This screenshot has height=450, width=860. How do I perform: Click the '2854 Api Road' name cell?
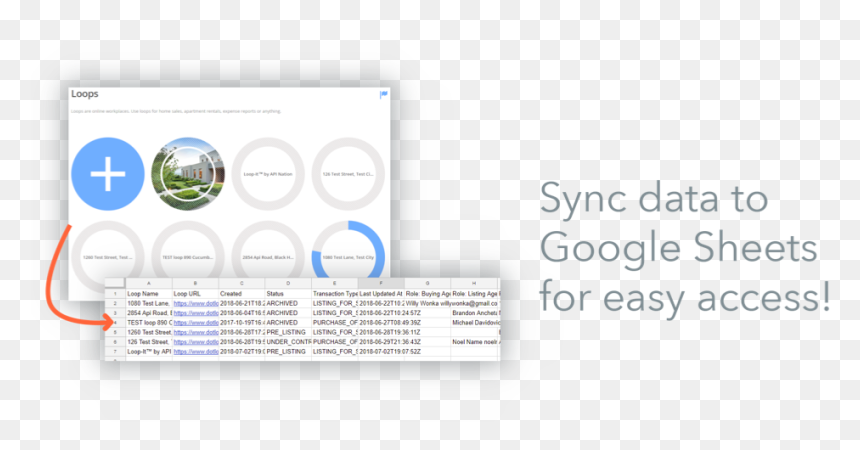coord(149,313)
